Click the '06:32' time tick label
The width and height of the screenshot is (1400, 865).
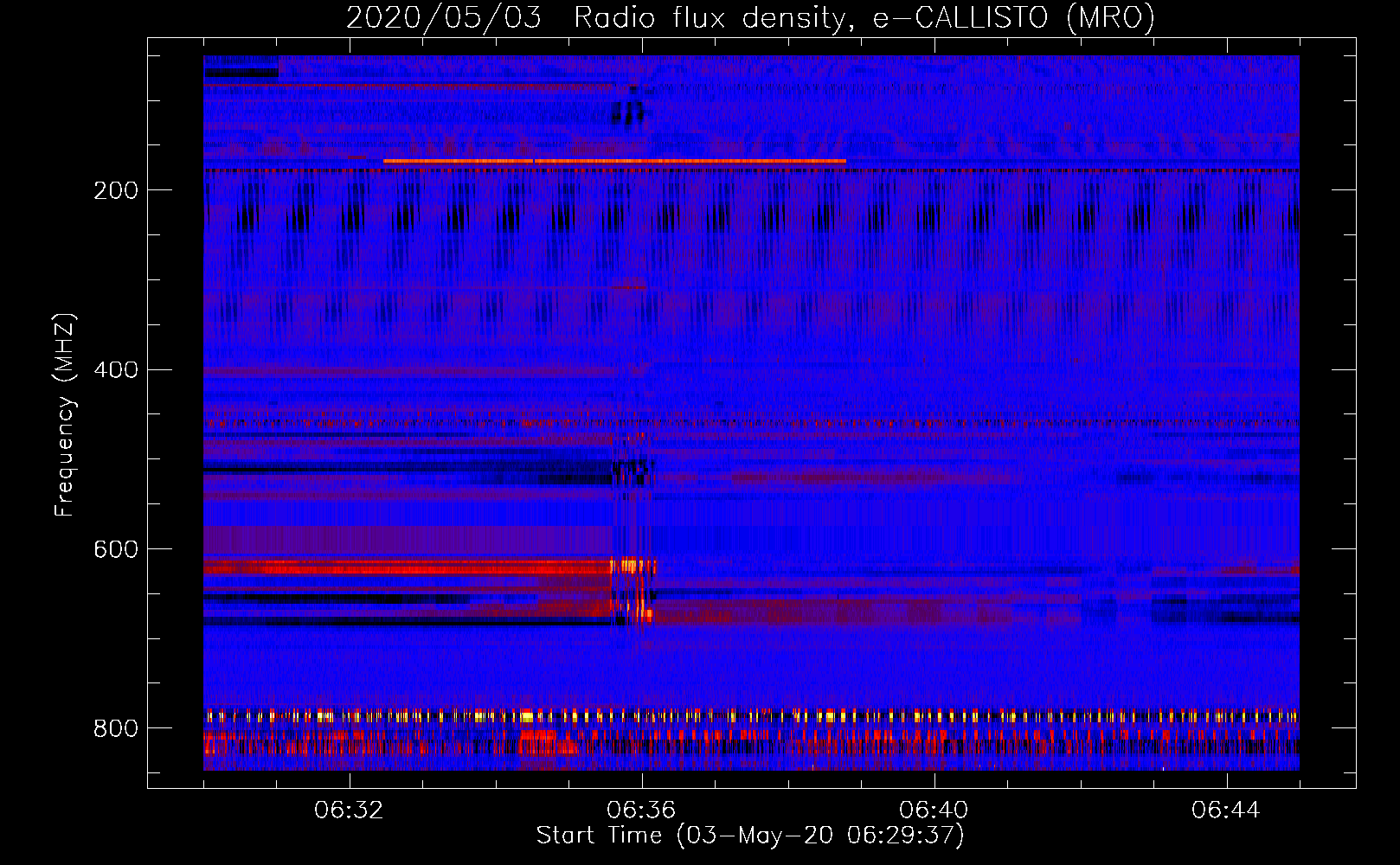[x=350, y=811]
